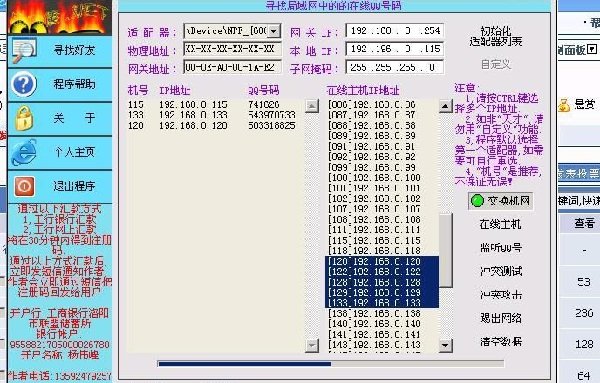600x383 pixels.
Task: Click the 自定义 button
Action: (496, 64)
